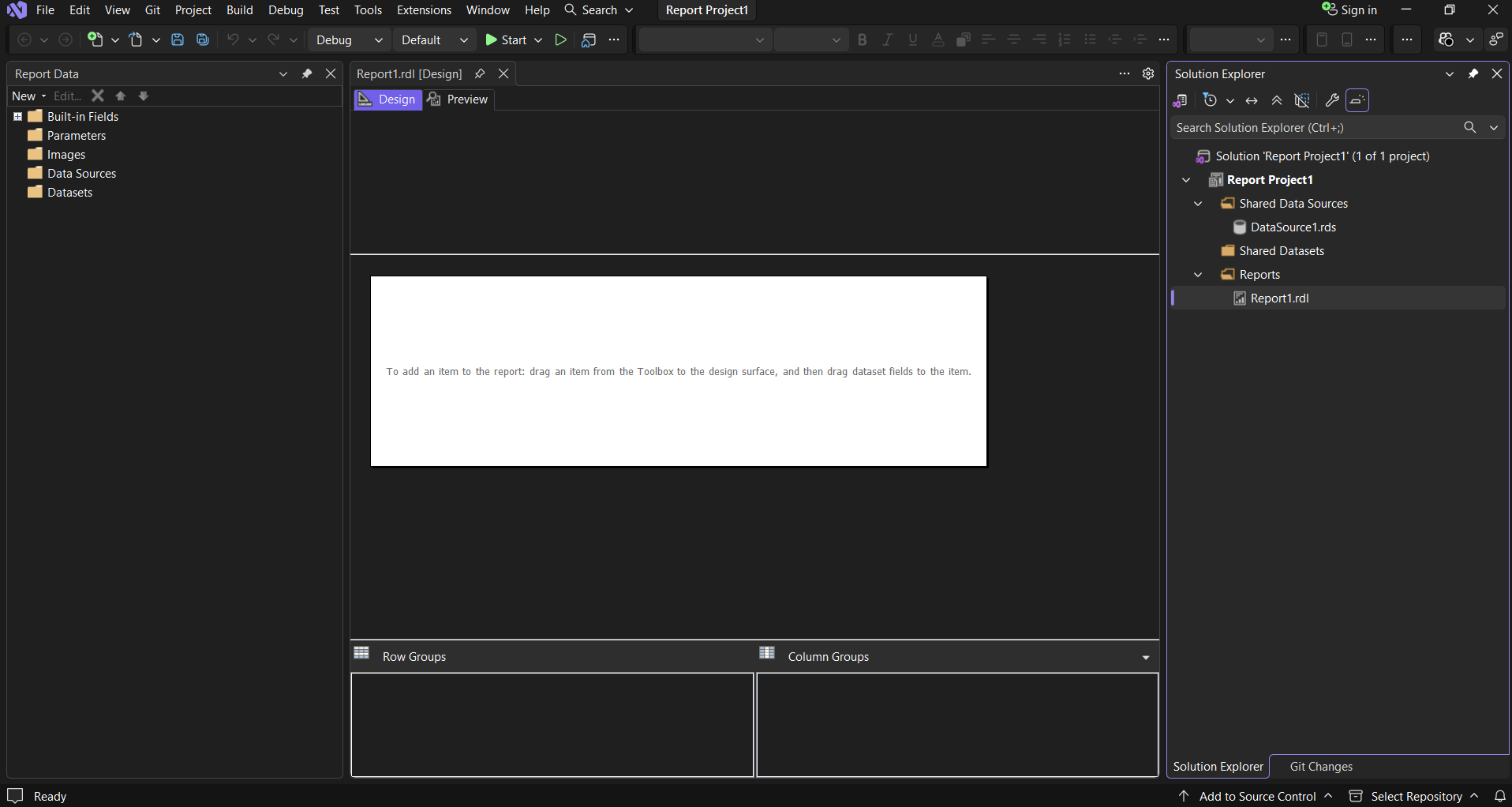Click the Navigate Backward icon
Screen dimensions: 1512x807
pyautogui.click(x=24, y=39)
